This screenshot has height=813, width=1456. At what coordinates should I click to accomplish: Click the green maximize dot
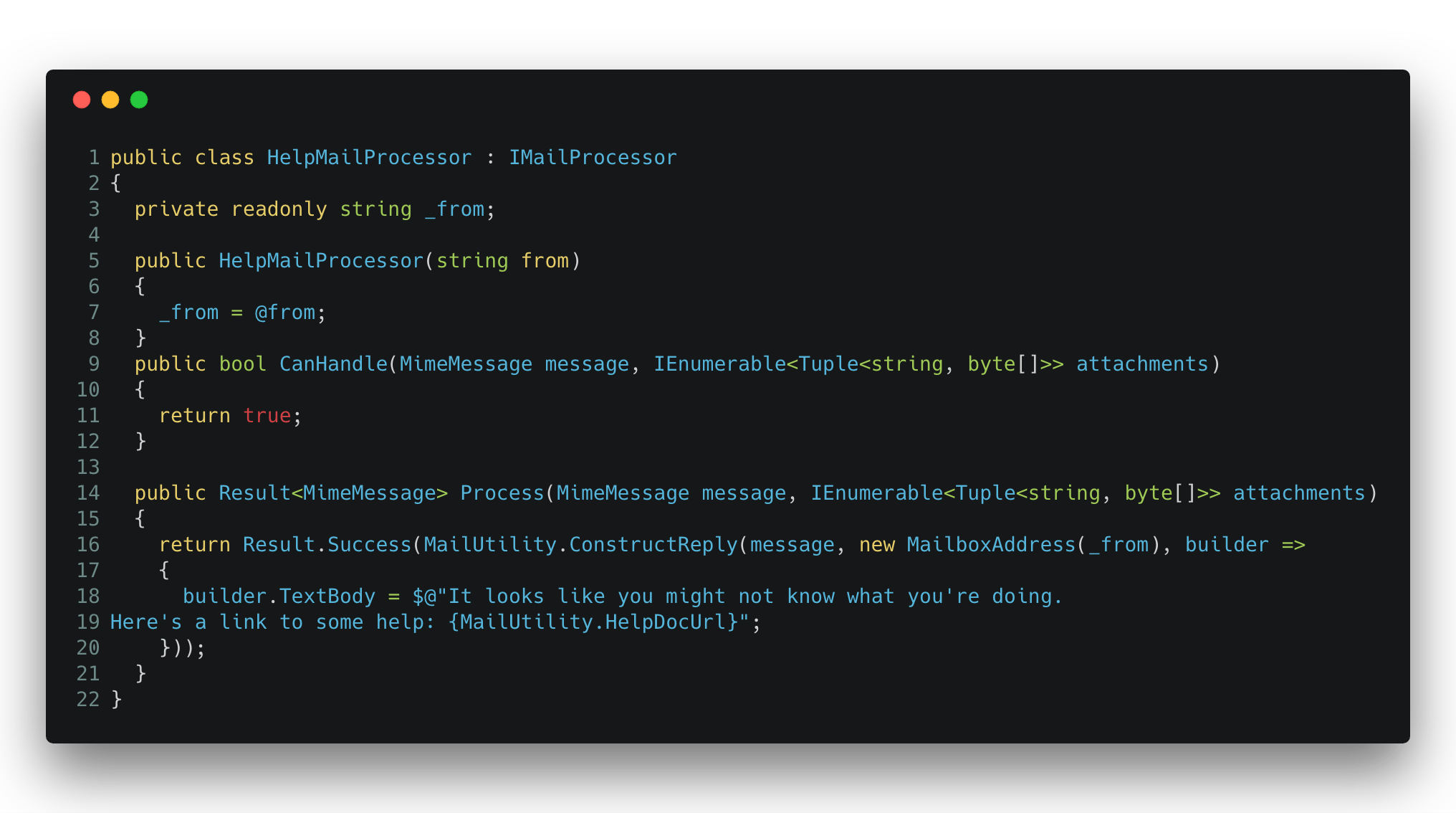(x=139, y=100)
